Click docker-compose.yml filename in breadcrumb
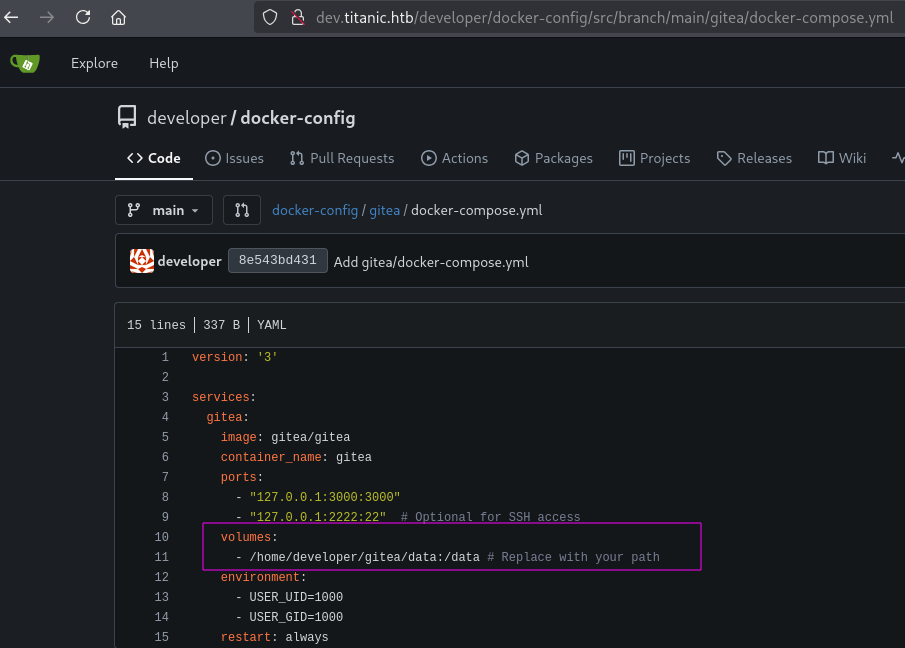 477,211
